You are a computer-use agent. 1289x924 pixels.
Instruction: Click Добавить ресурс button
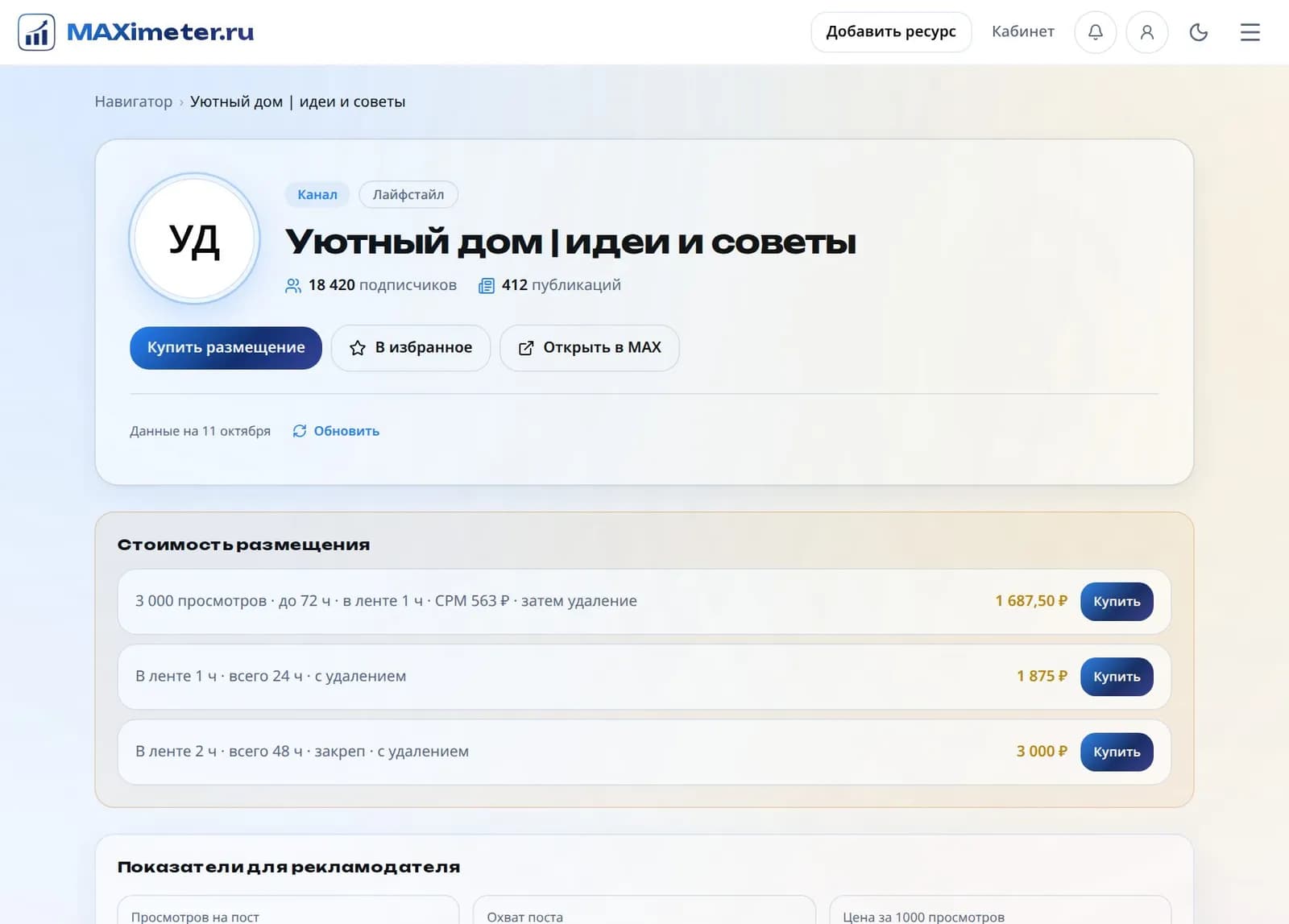pos(891,32)
